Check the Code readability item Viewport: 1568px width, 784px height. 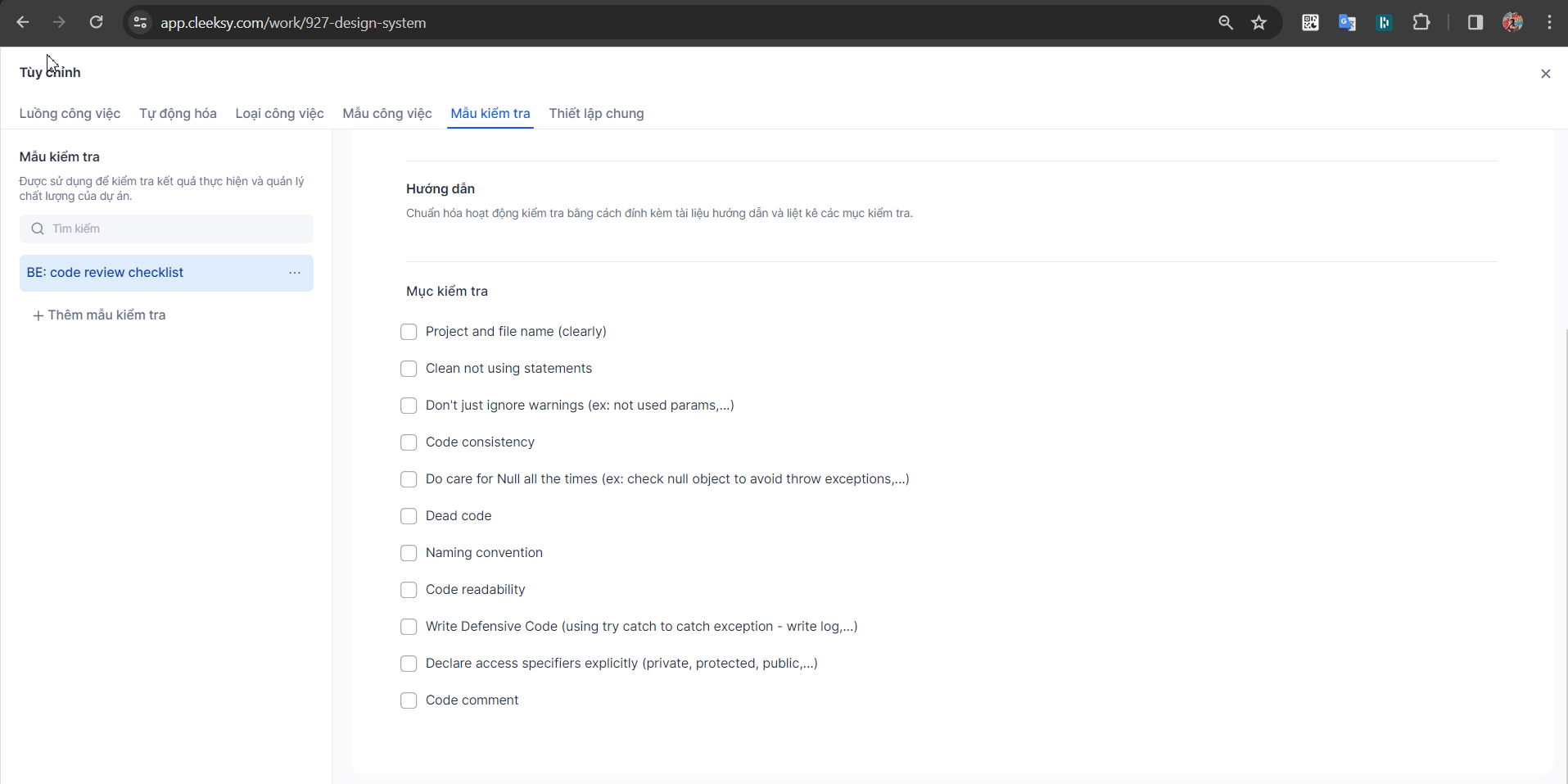(x=409, y=590)
